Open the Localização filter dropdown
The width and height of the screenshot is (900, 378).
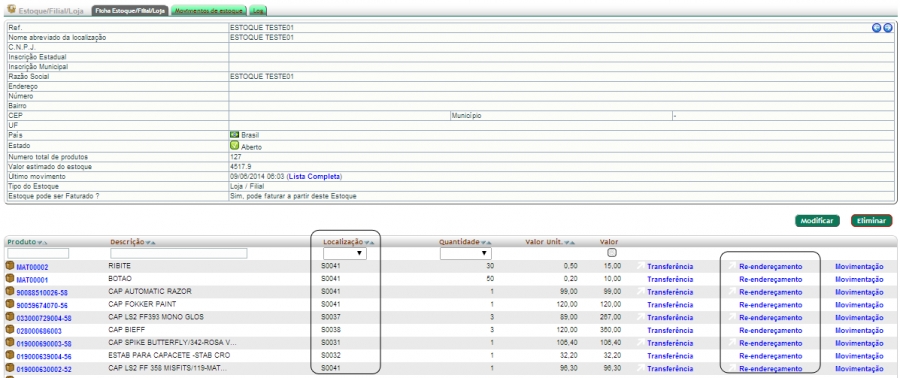[344, 254]
